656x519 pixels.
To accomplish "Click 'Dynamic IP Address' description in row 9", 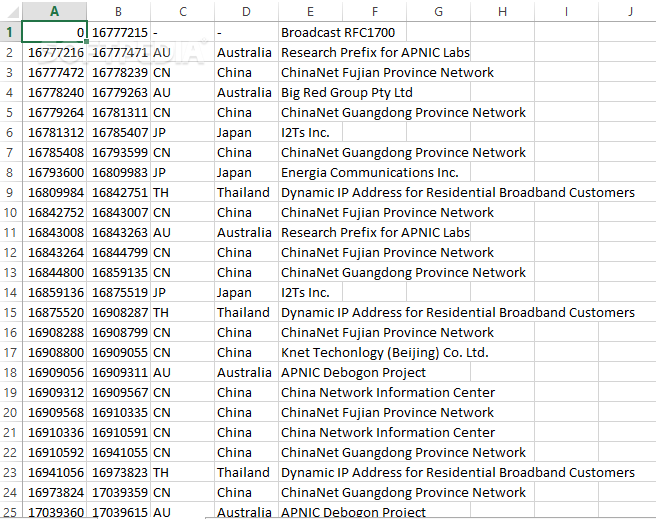I will (458, 192).
